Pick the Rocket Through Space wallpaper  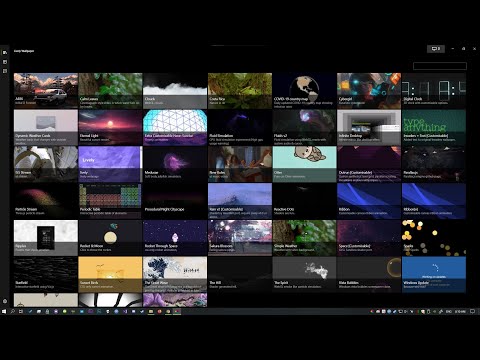pyautogui.click(x=175, y=238)
